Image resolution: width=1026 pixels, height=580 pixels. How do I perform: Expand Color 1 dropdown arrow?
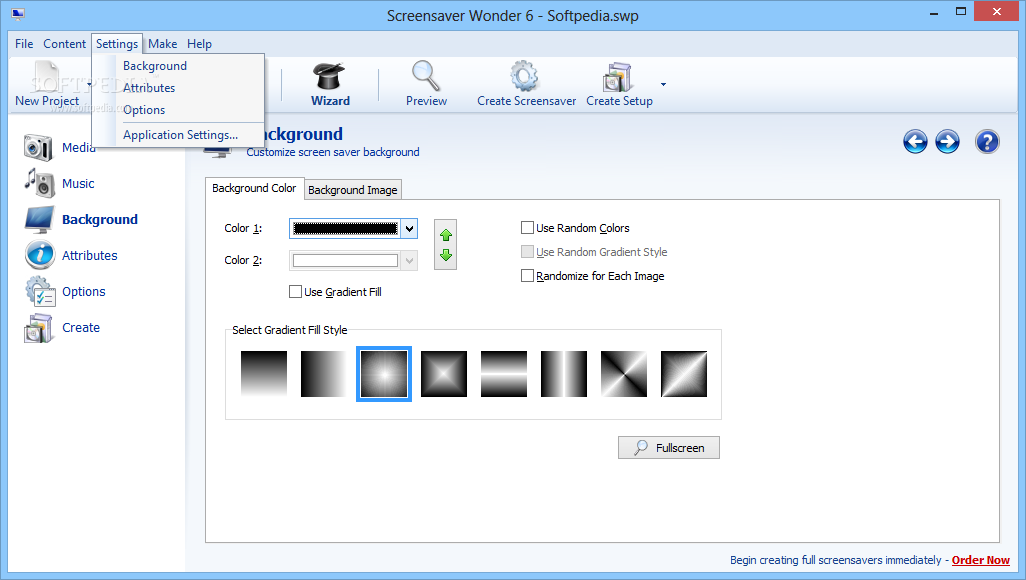tap(409, 228)
